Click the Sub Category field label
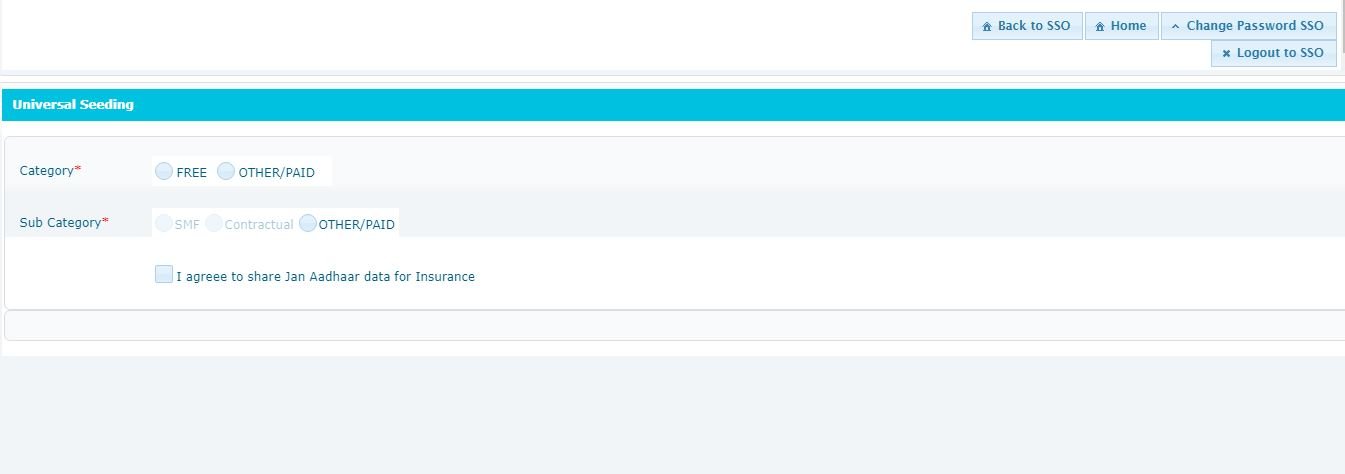 tap(60, 223)
